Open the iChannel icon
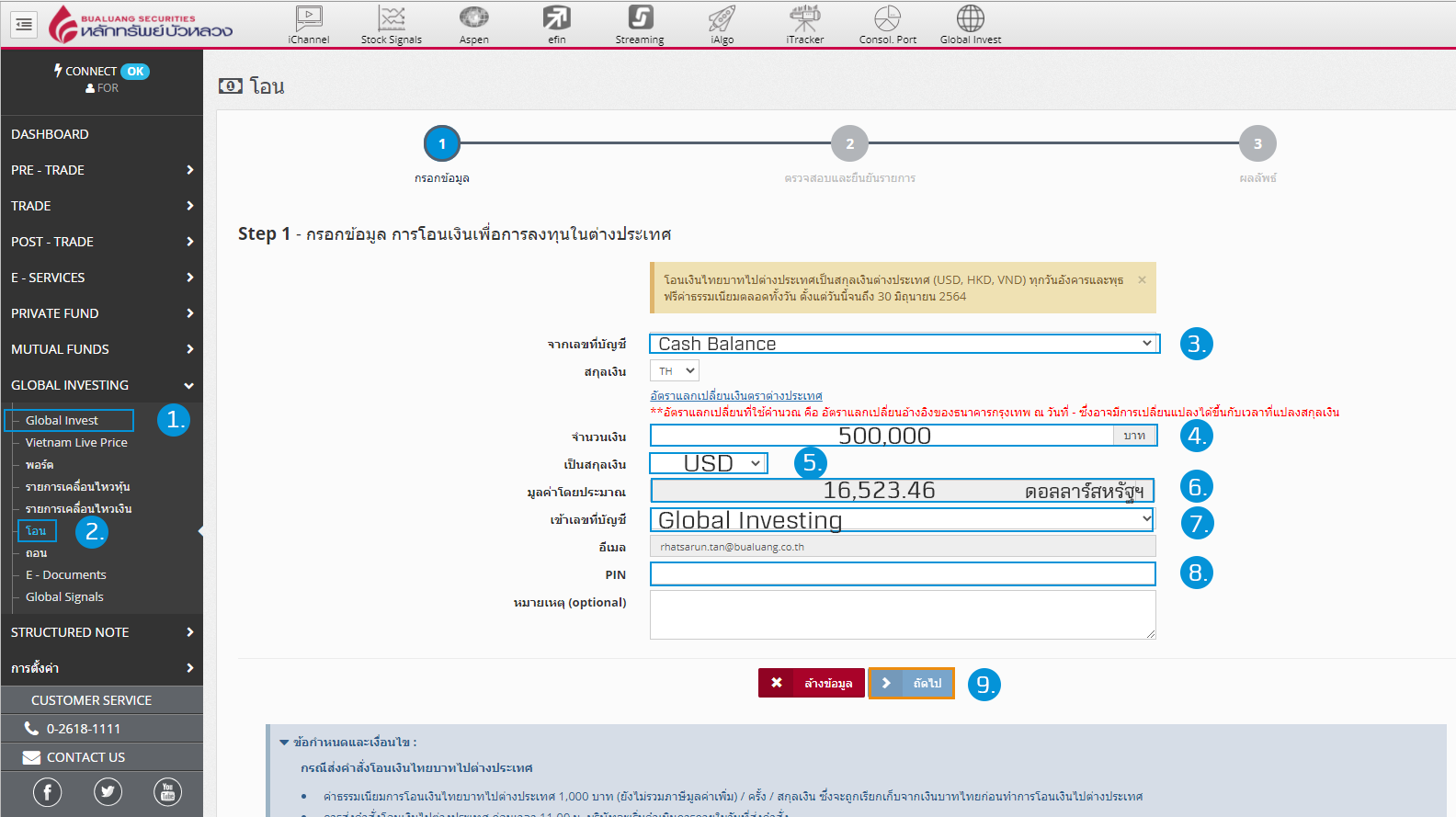 click(x=309, y=24)
